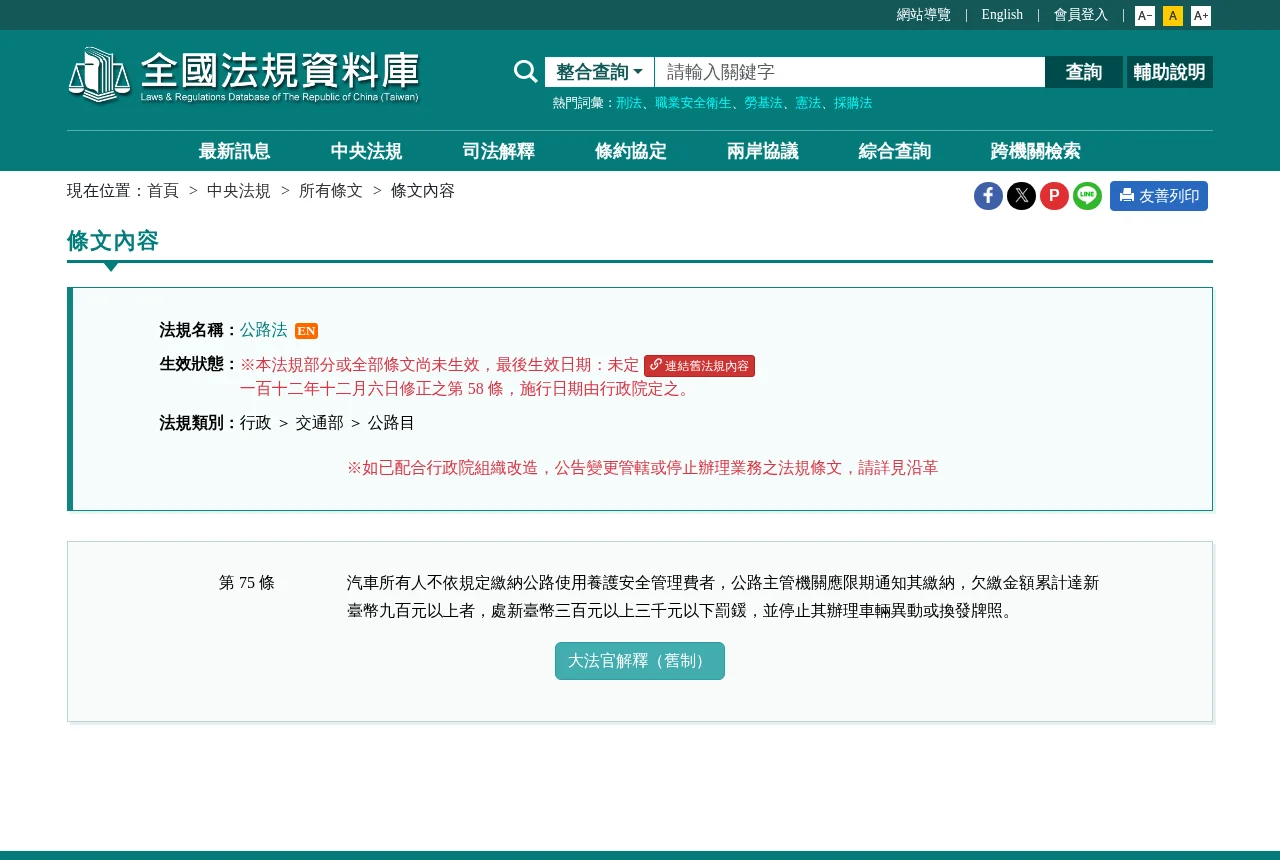Open 中央法規 menu
Viewport: 1280px width, 860px height.
(x=366, y=151)
